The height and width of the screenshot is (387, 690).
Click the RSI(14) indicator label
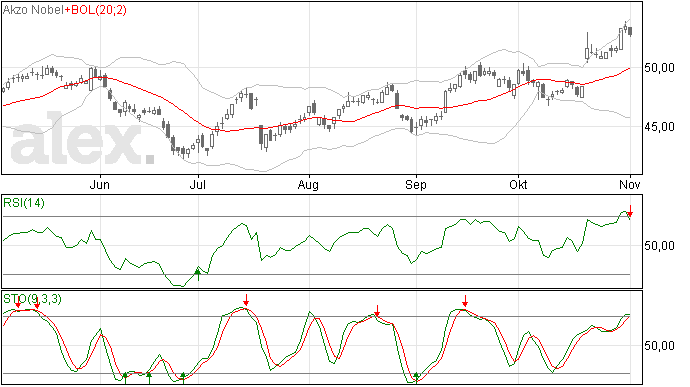(24, 203)
